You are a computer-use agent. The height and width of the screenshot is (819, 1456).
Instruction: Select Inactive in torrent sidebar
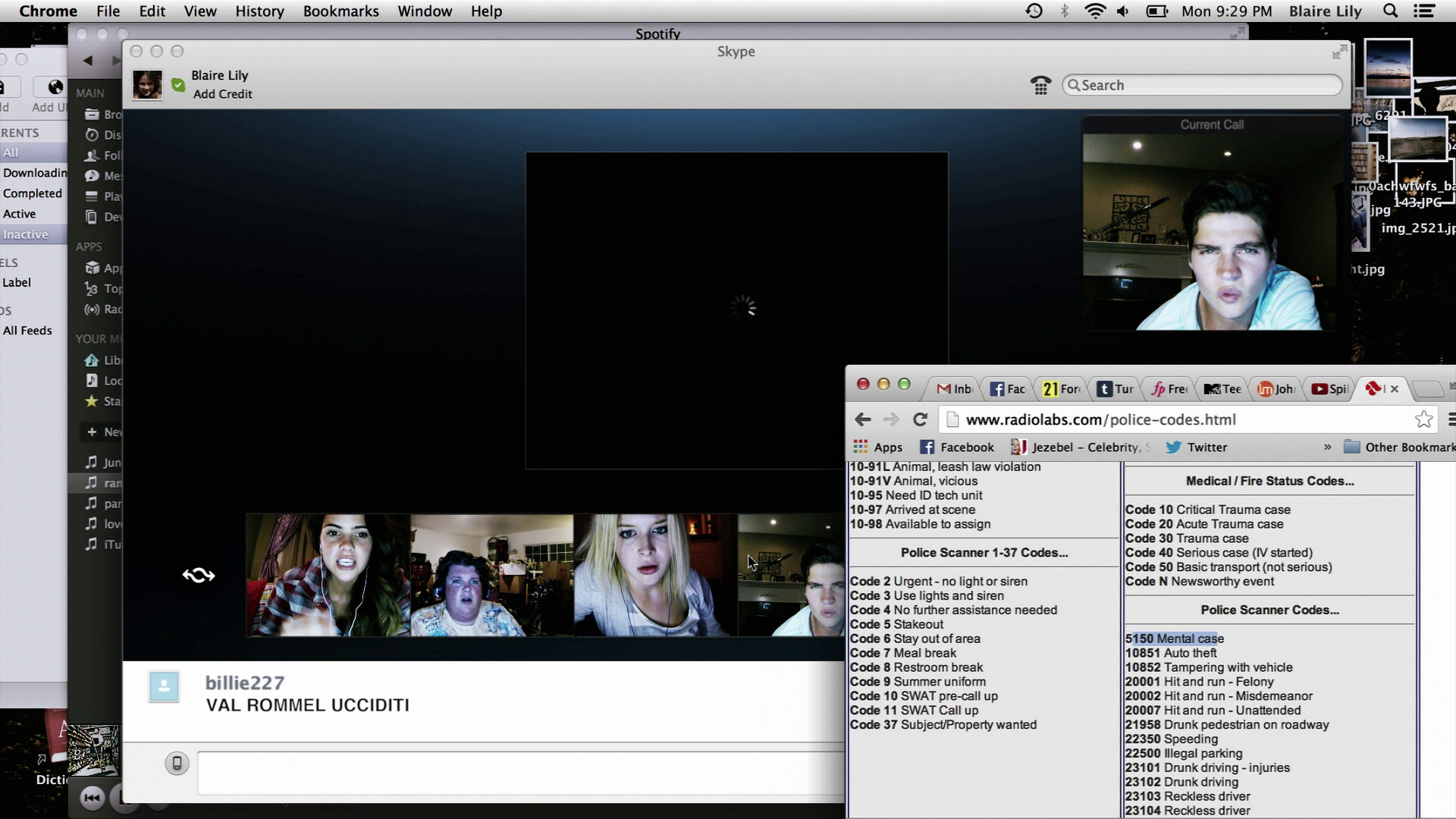(x=26, y=234)
